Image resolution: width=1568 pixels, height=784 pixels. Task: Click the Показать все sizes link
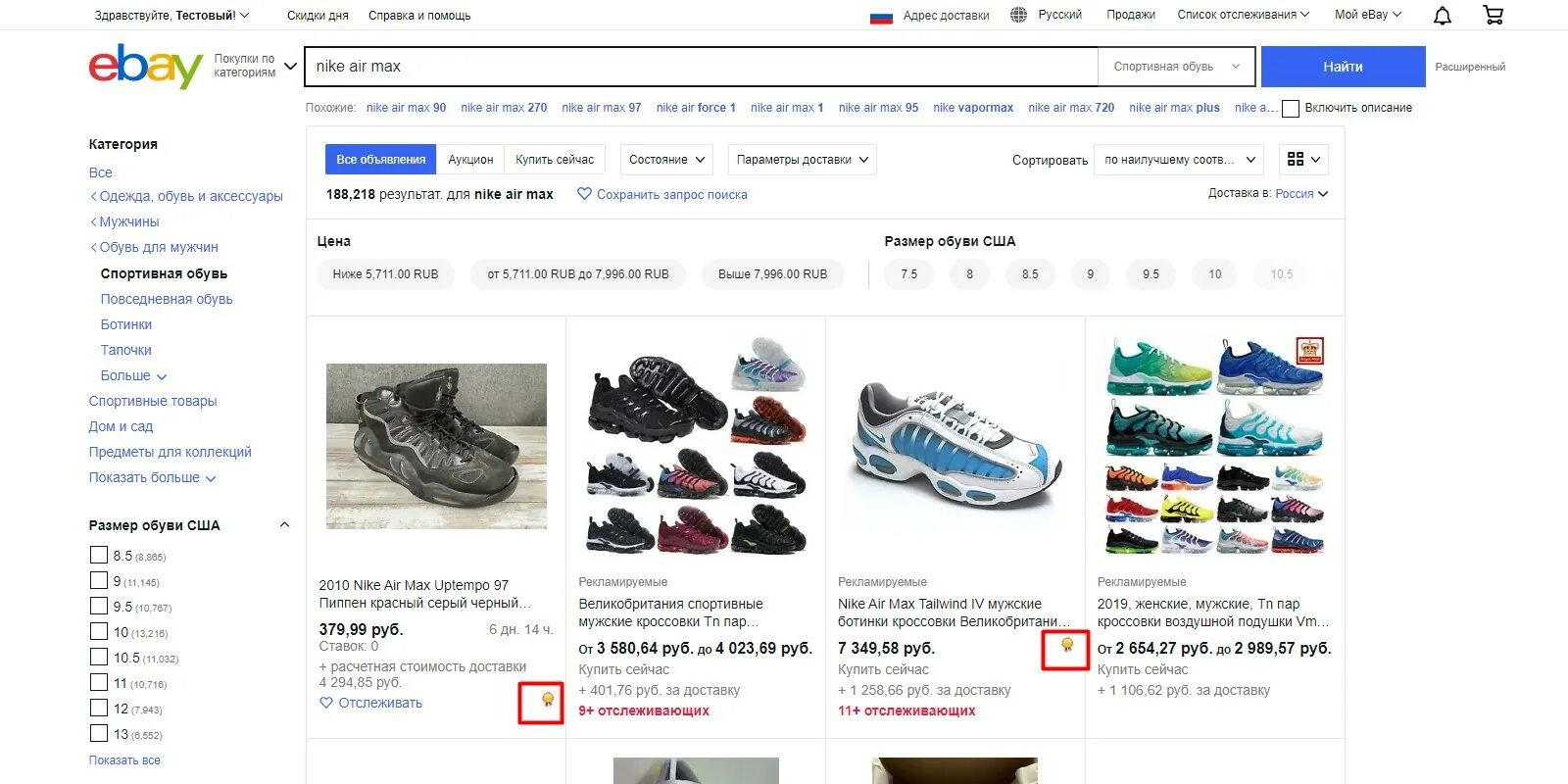click(124, 759)
